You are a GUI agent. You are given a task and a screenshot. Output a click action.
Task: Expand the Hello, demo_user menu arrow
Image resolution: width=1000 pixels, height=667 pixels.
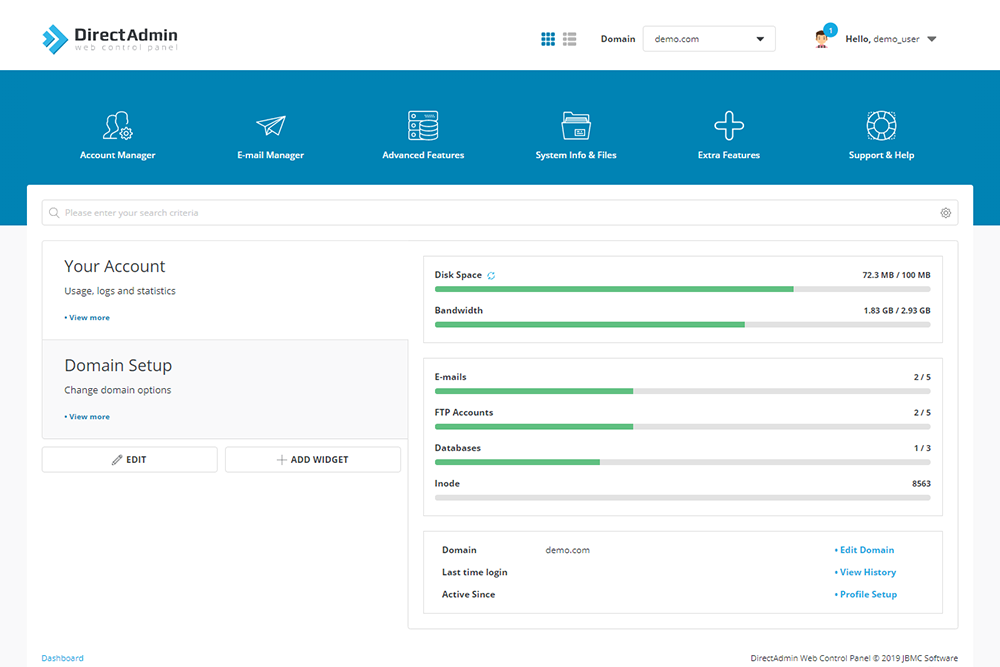[932, 39]
